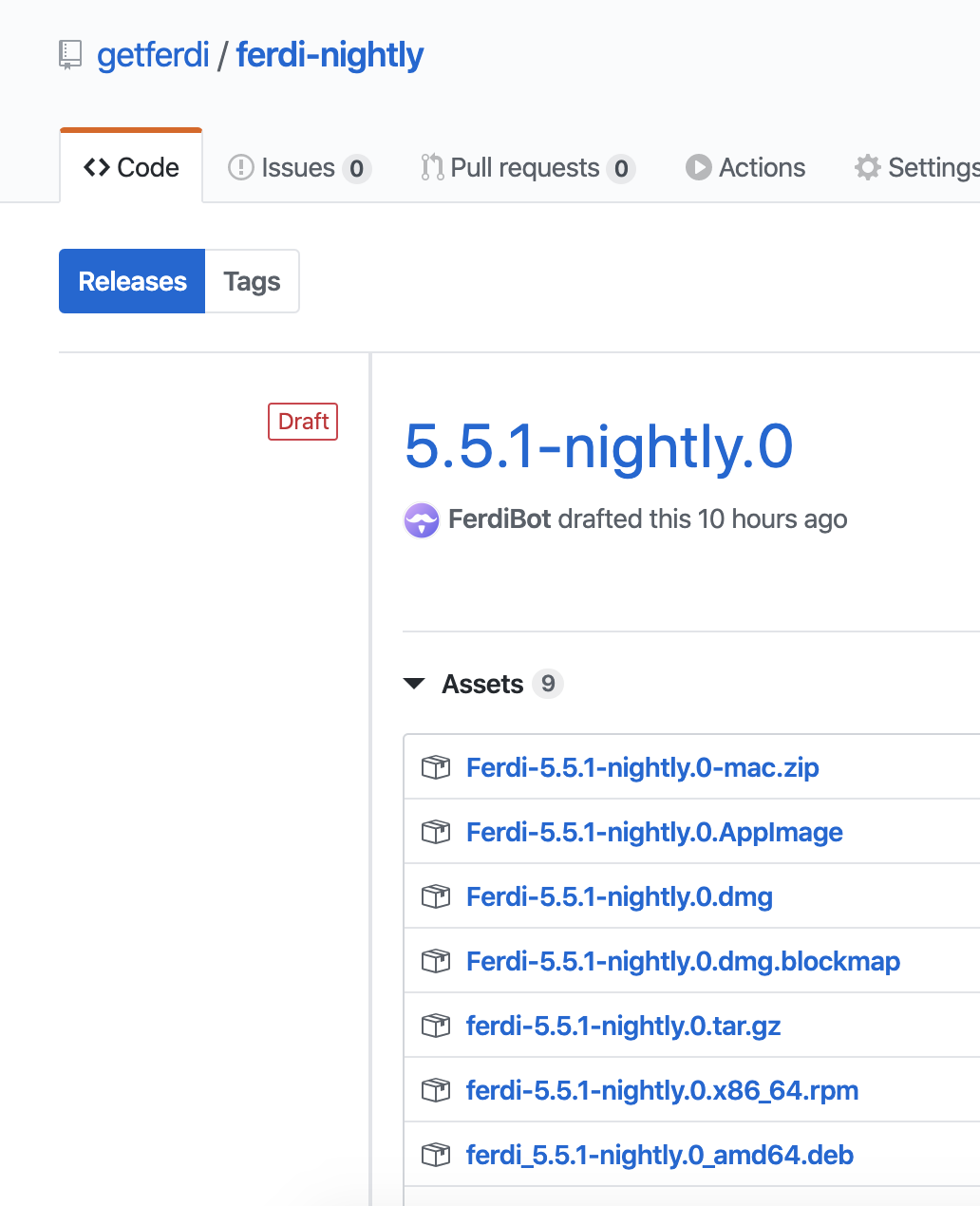Click the Settings gear icon

[867, 168]
